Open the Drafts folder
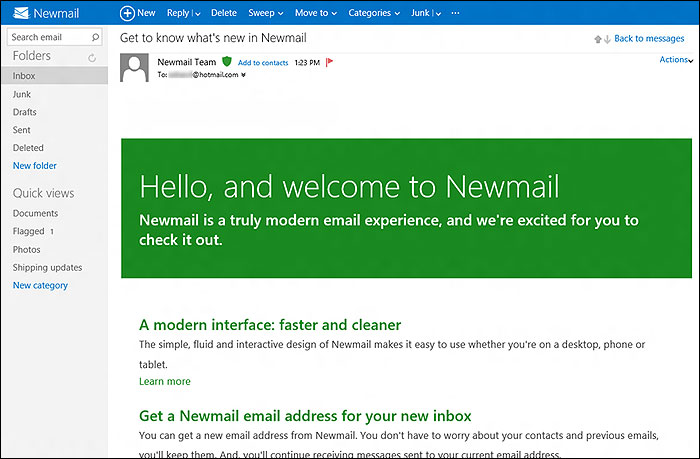This screenshot has height=459, width=700. pyautogui.click(x=25, y=112)
